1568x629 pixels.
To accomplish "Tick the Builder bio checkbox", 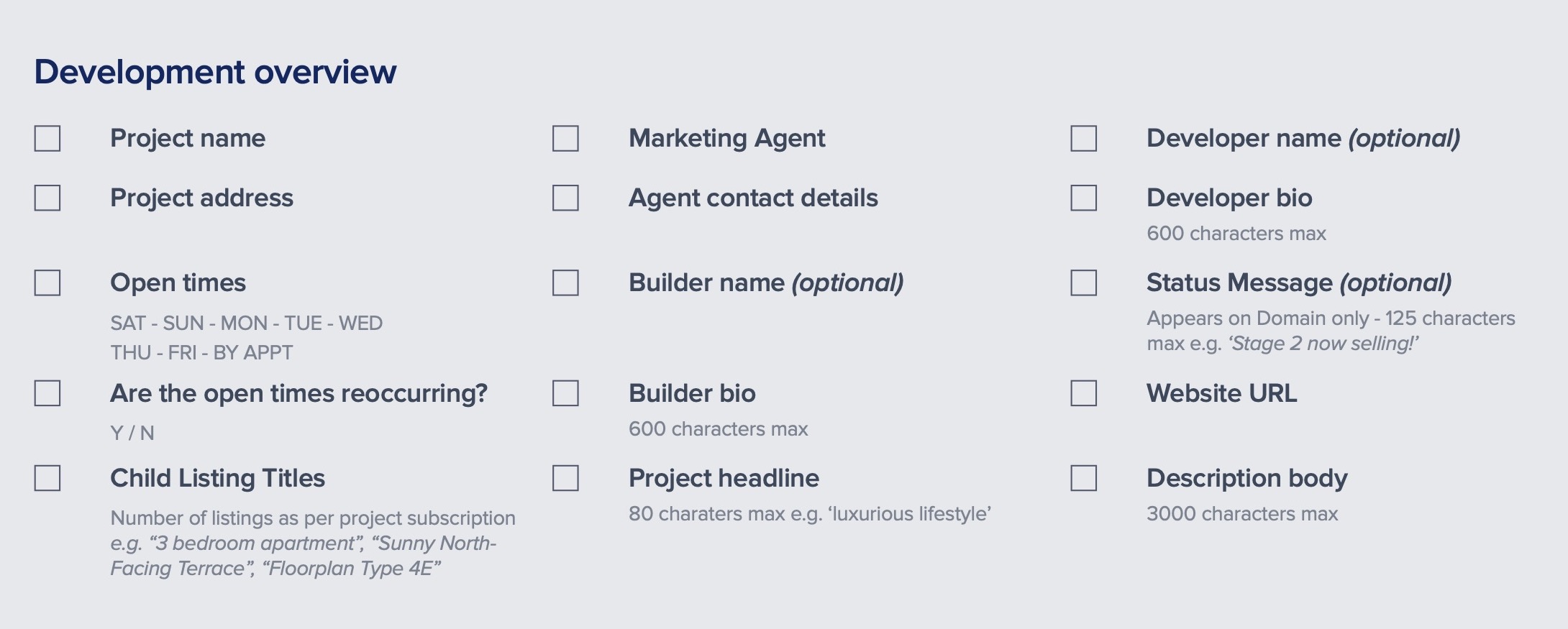I will tap(565, 393).
